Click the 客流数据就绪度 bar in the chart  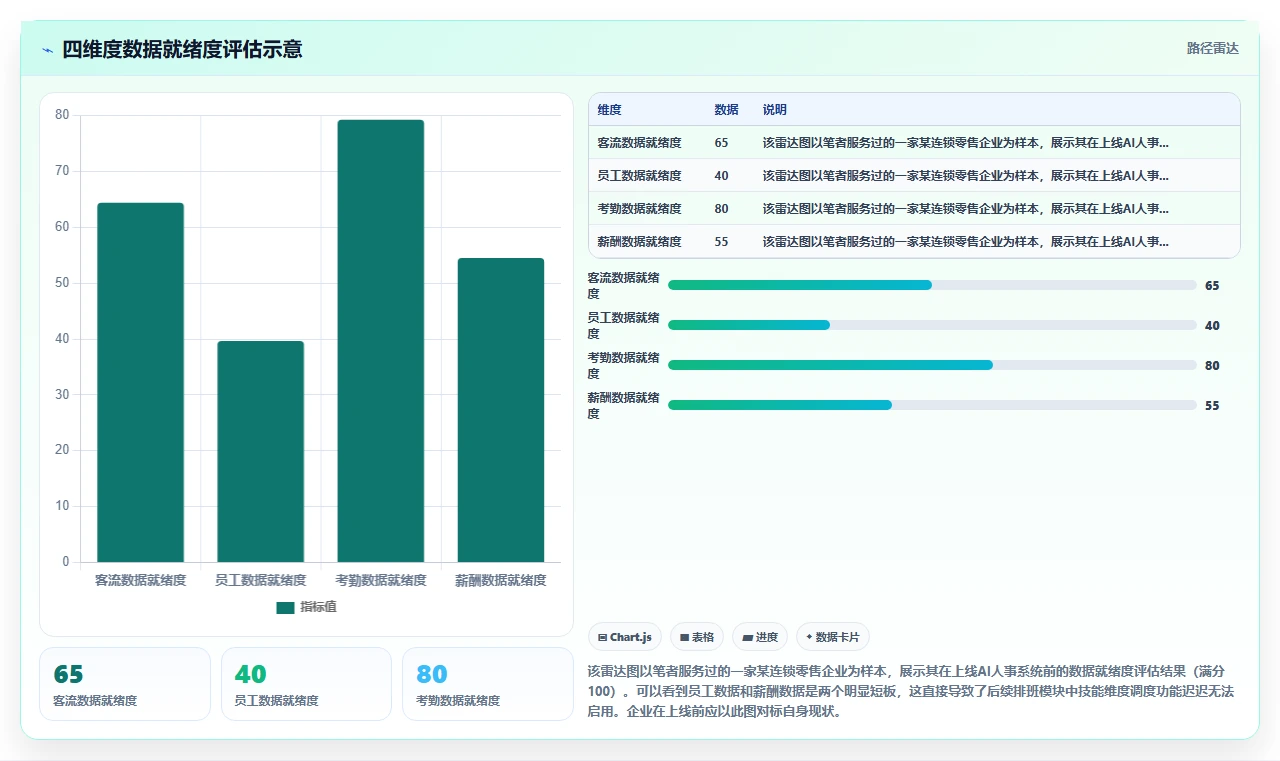coord(140,382)
